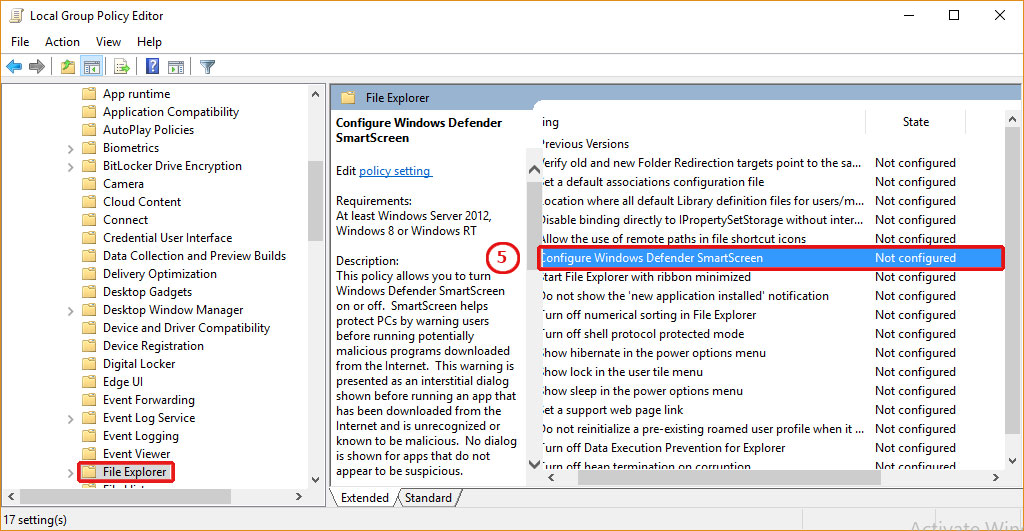Open the Help menu
1024x531 pixels.
pos(149,42)
